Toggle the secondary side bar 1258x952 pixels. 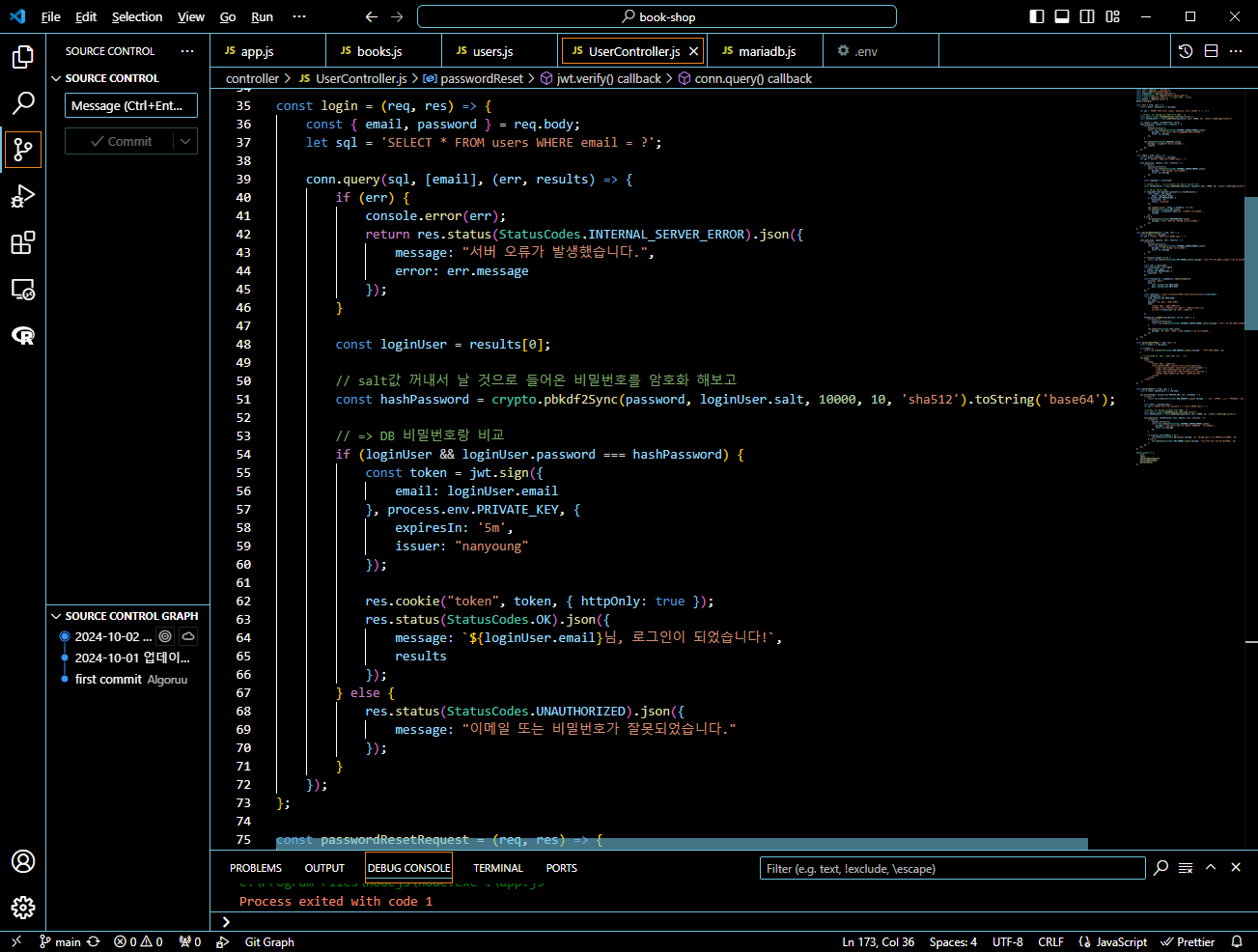point(1087,16)
